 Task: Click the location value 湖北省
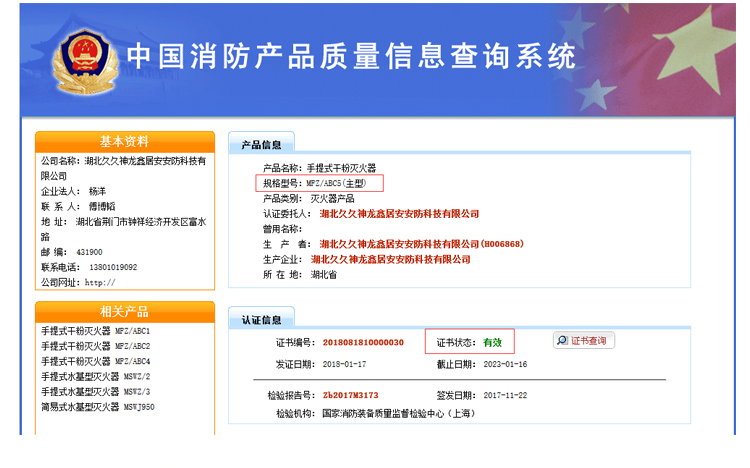pos(324,275)
